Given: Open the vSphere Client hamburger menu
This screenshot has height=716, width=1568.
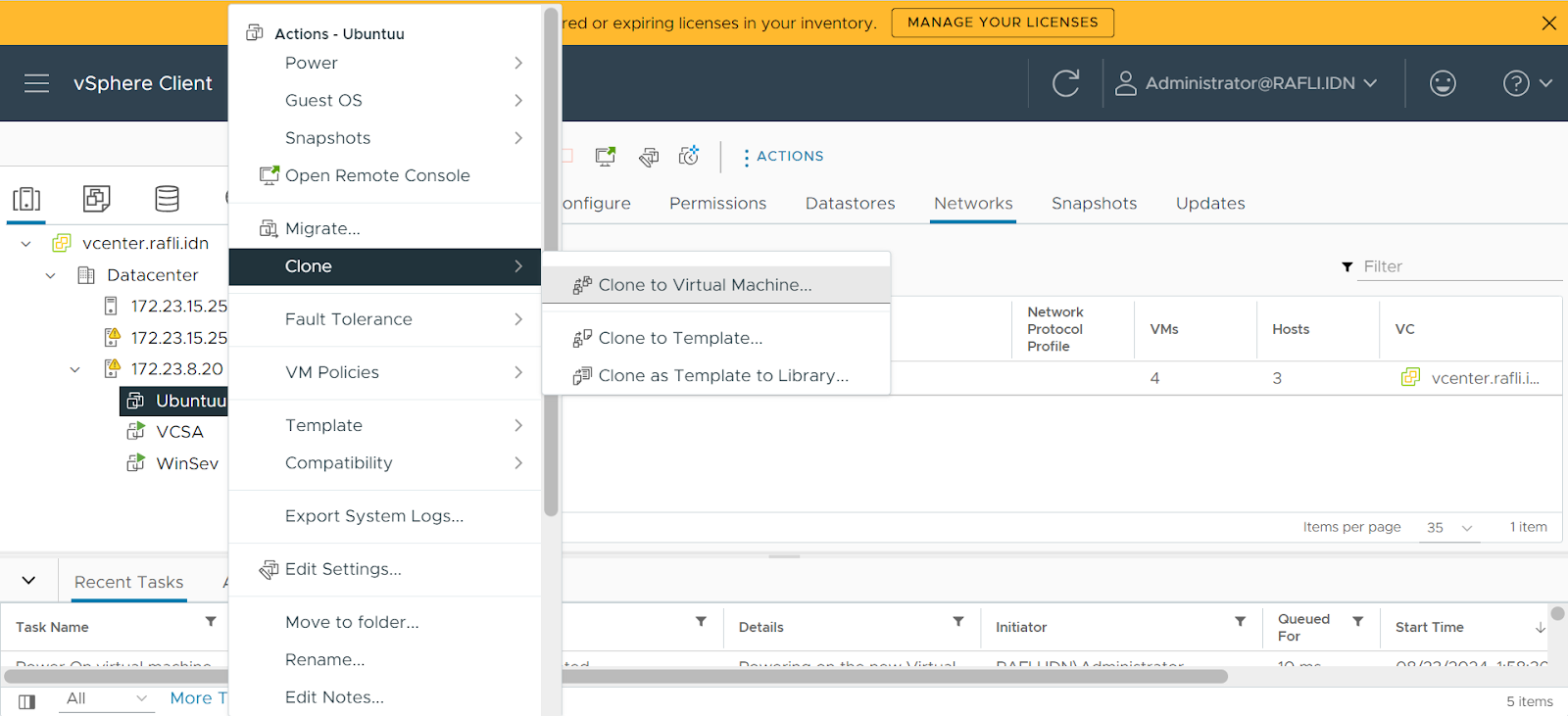Looking at the screenshot, I should point(36,83).
